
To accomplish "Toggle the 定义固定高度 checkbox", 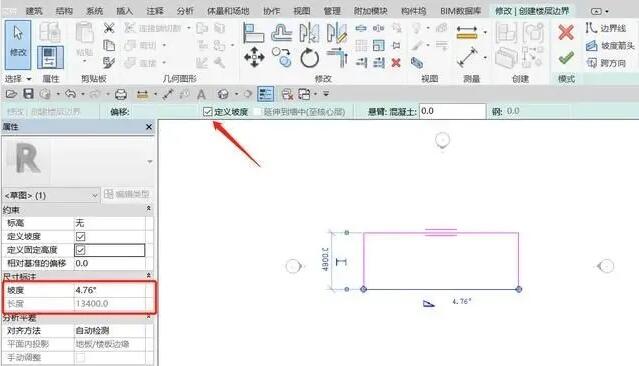I will [x=80, y=250].
